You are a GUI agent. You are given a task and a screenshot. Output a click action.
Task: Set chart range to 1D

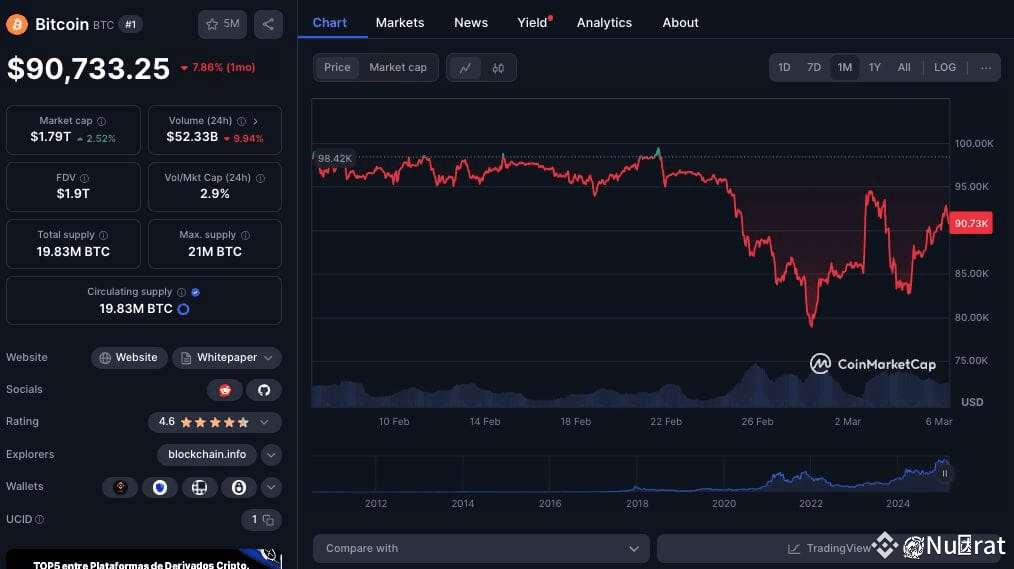784,67
